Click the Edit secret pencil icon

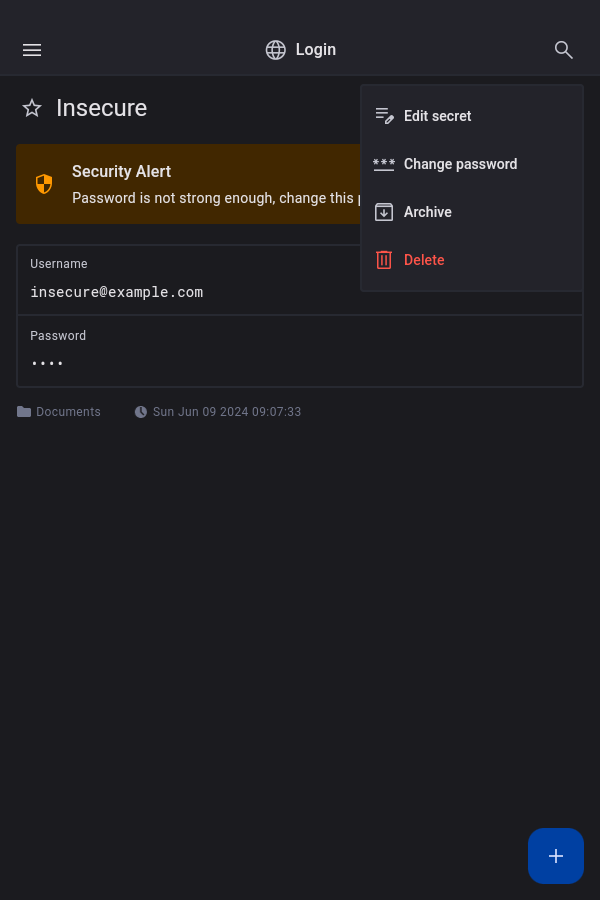click(x=384, y=116)
